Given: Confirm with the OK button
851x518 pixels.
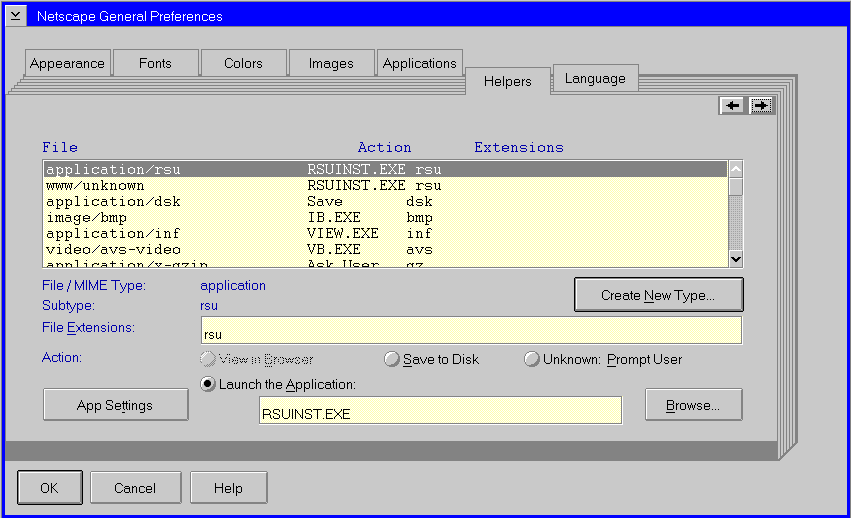Looking at the screenshot, I should pyautogui.click(x=49, y=488).
